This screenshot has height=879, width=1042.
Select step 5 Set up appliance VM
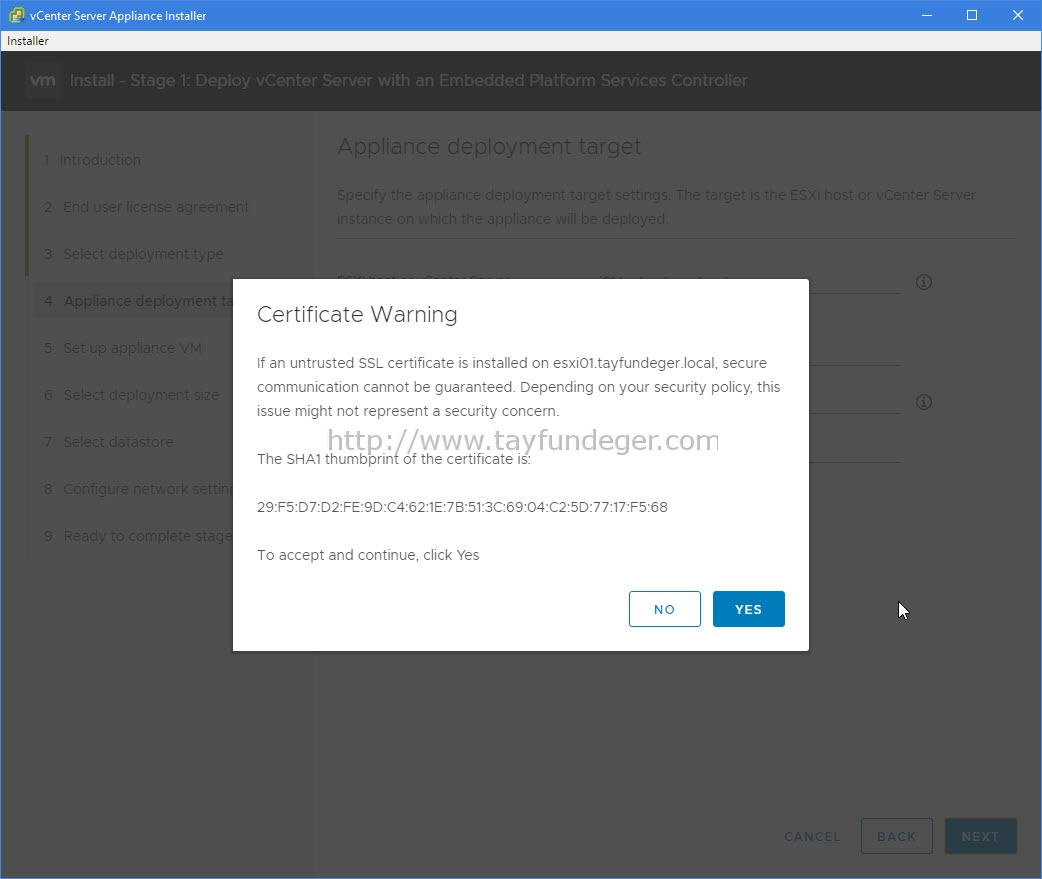tap(123, 348)
